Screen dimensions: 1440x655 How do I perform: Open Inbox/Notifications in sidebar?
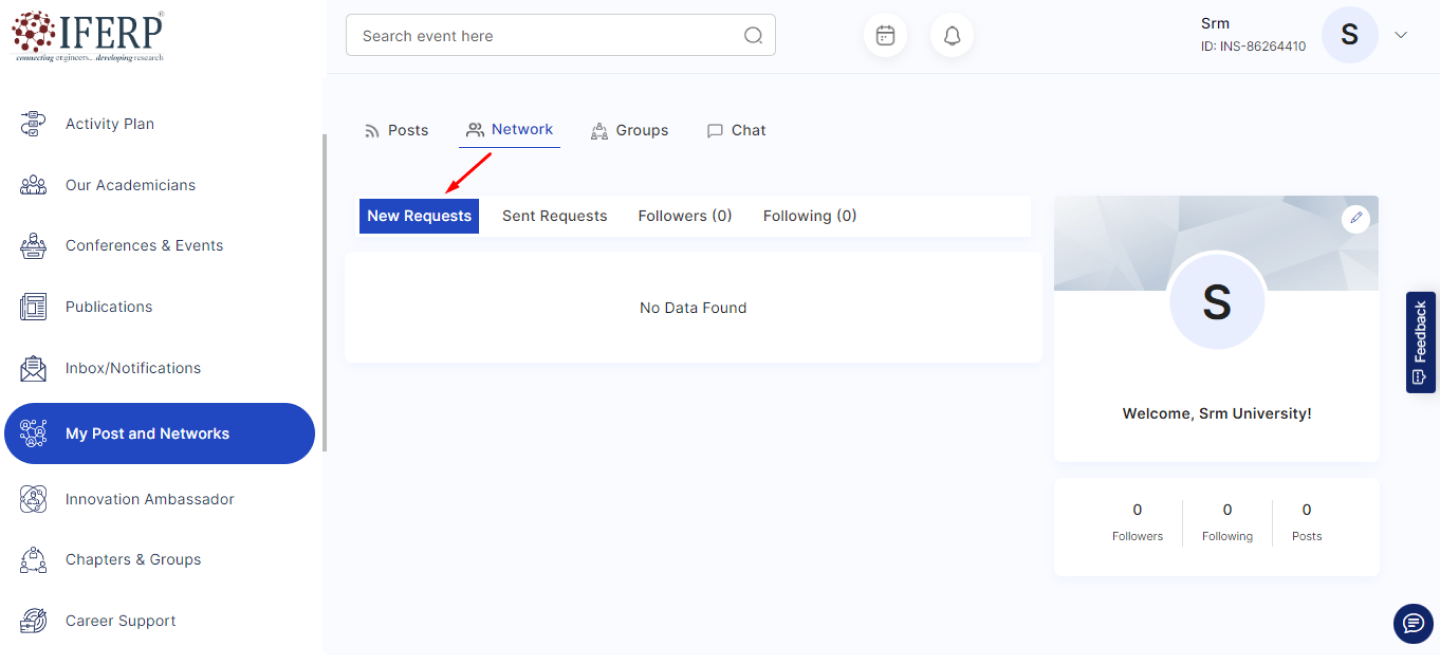tap(133, 368)
